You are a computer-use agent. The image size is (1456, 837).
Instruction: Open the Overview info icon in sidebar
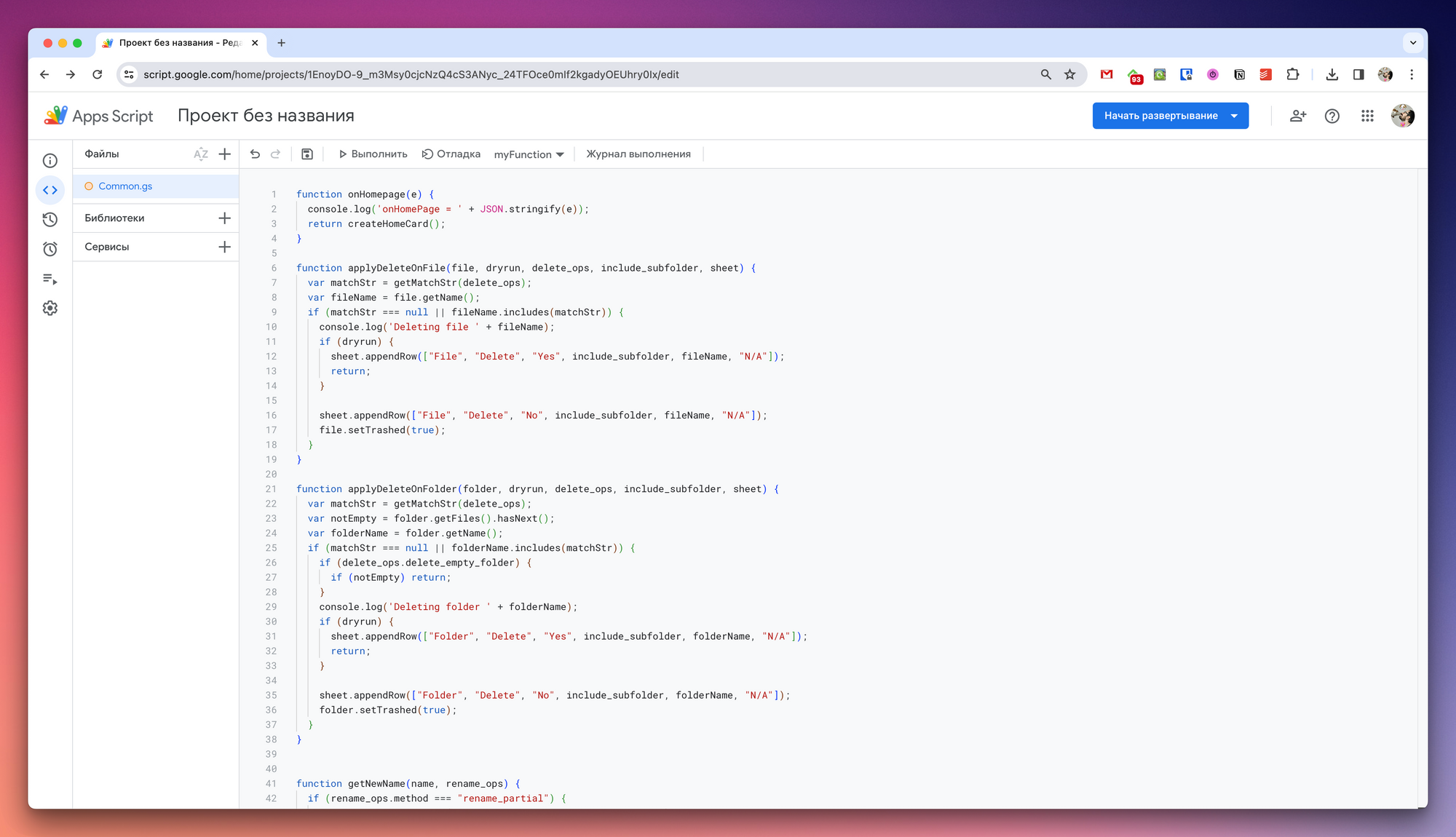50,161
